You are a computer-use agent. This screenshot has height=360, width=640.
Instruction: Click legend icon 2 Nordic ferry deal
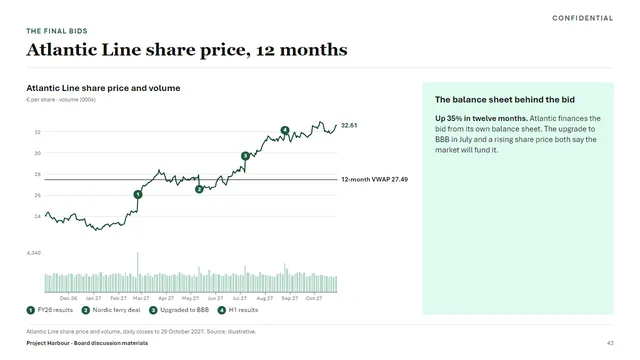(86, 310)
